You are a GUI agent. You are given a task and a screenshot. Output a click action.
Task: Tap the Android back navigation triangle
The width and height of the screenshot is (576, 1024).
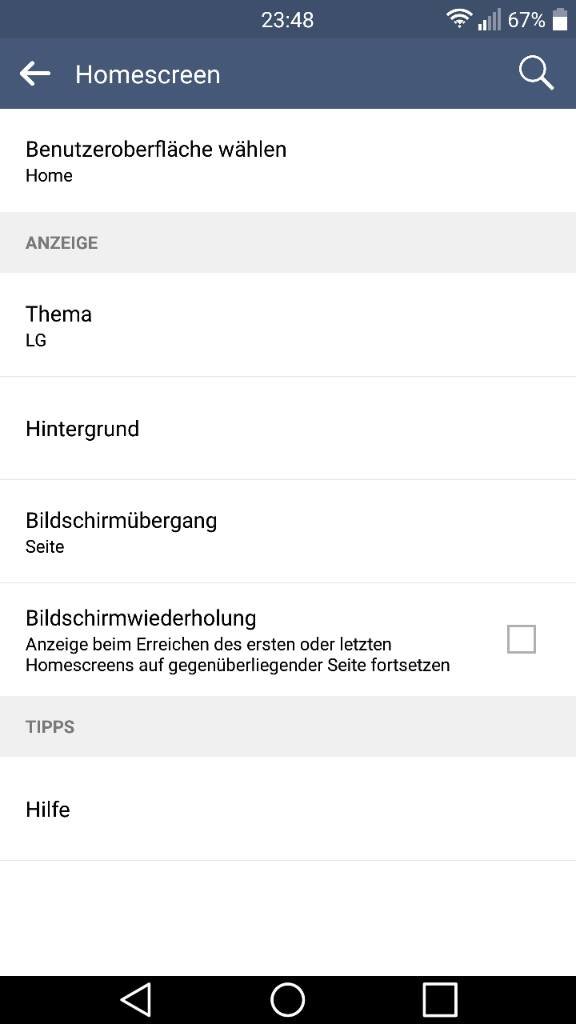pos(136,999)
